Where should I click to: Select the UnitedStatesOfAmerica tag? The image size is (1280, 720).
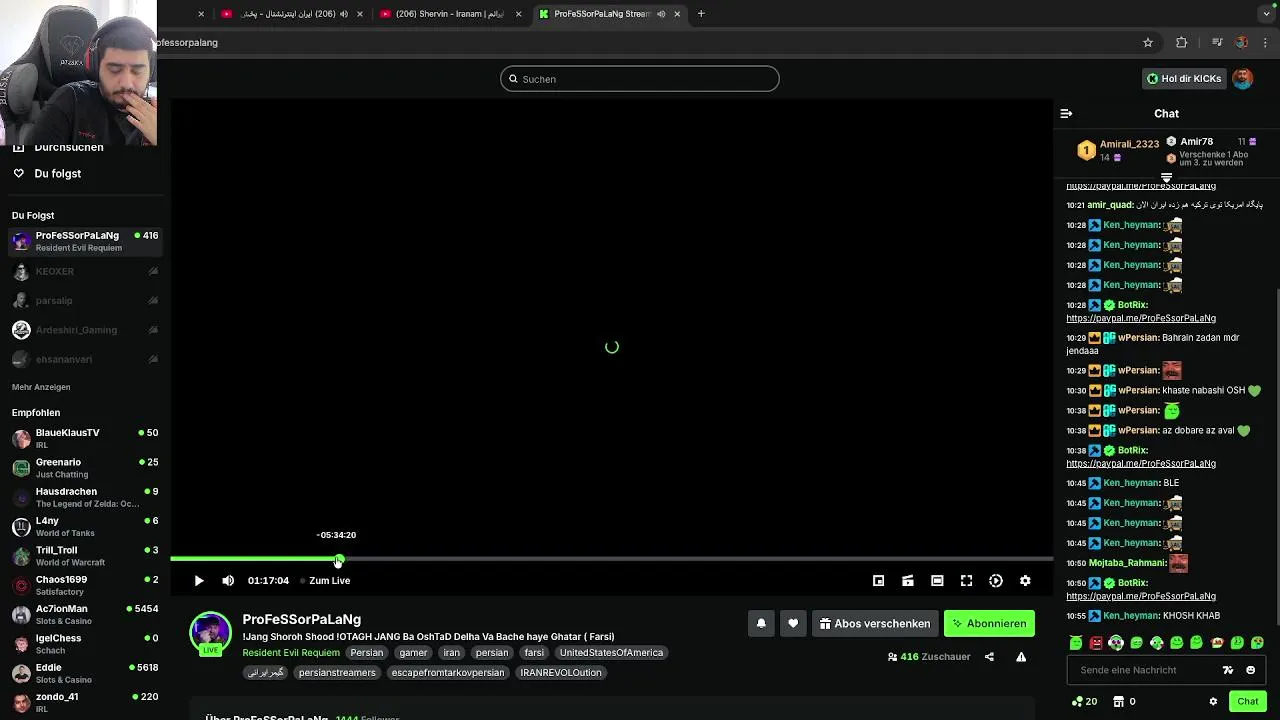(611, 653)
